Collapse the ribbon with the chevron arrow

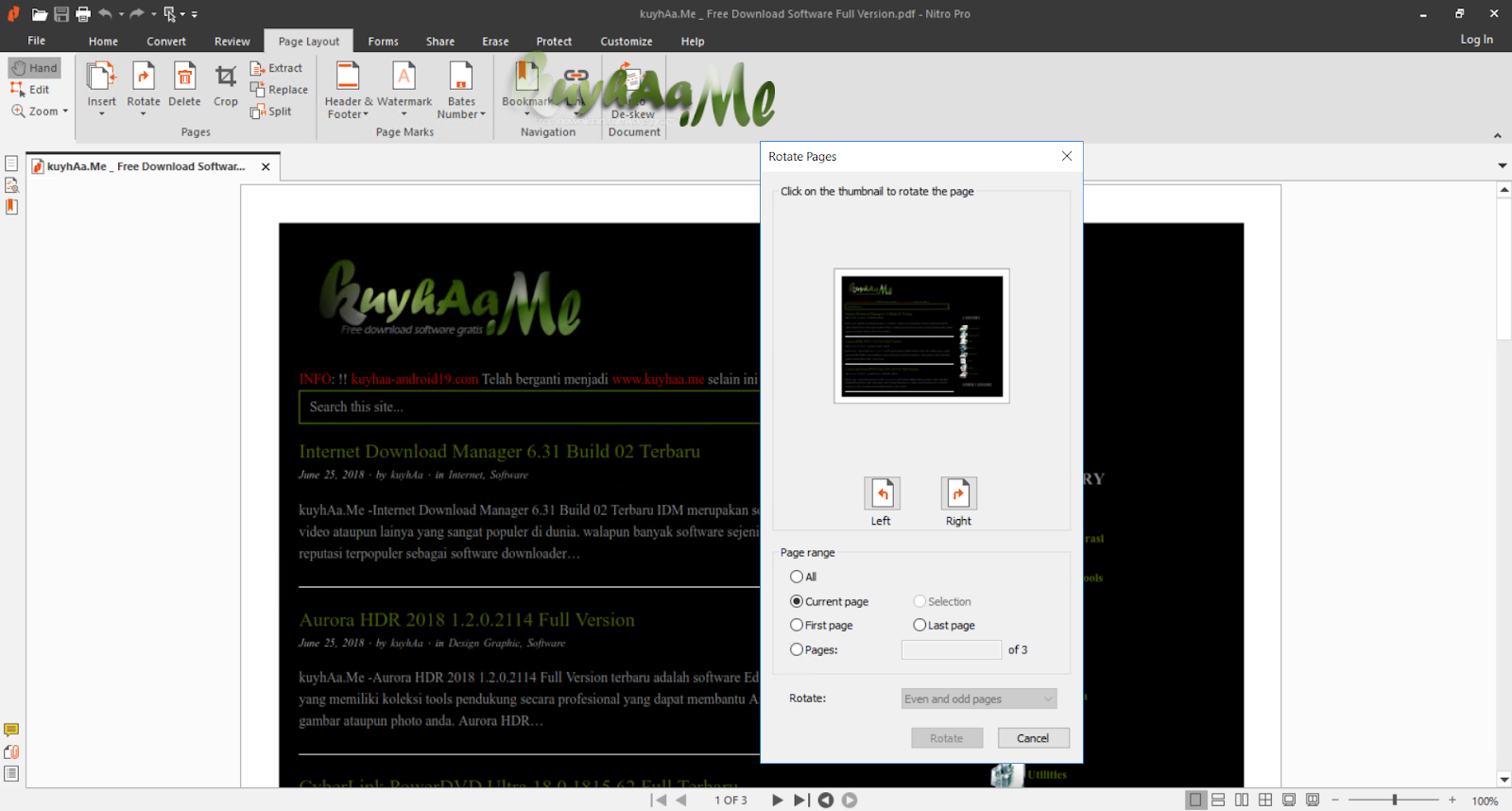point(1498,135)
